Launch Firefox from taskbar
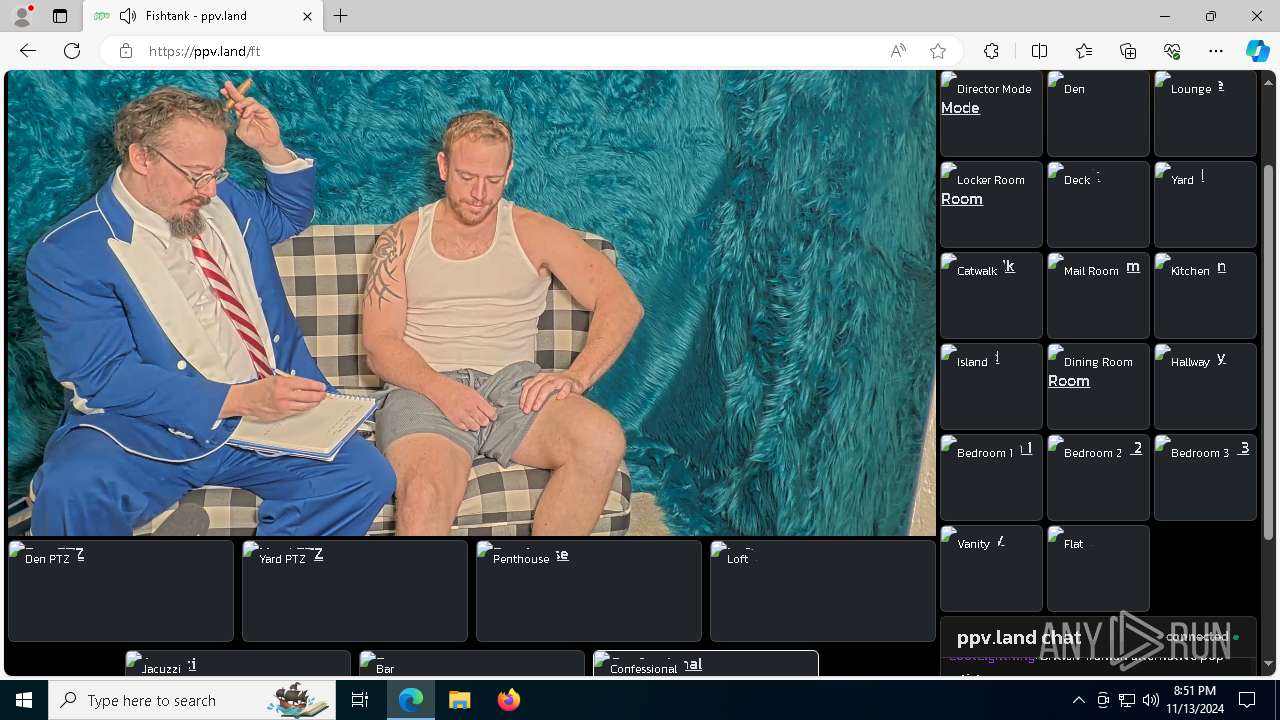 pos(508,700)
